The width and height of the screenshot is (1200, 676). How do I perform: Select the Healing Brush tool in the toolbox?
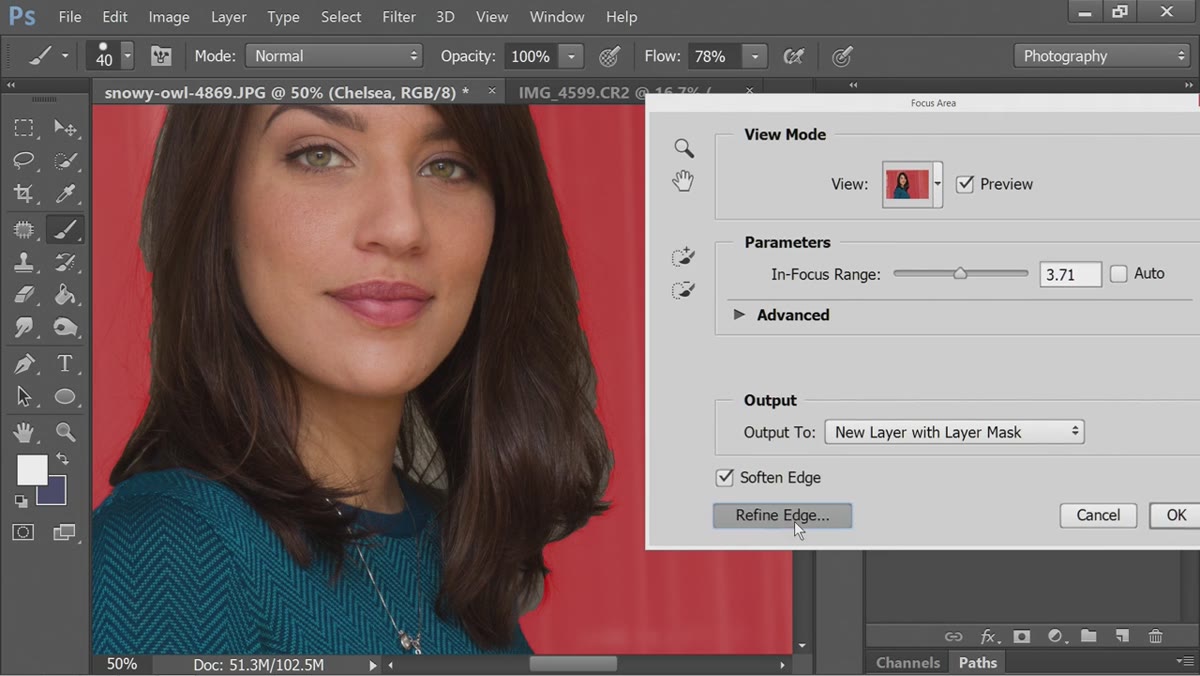tap(24, 230)
